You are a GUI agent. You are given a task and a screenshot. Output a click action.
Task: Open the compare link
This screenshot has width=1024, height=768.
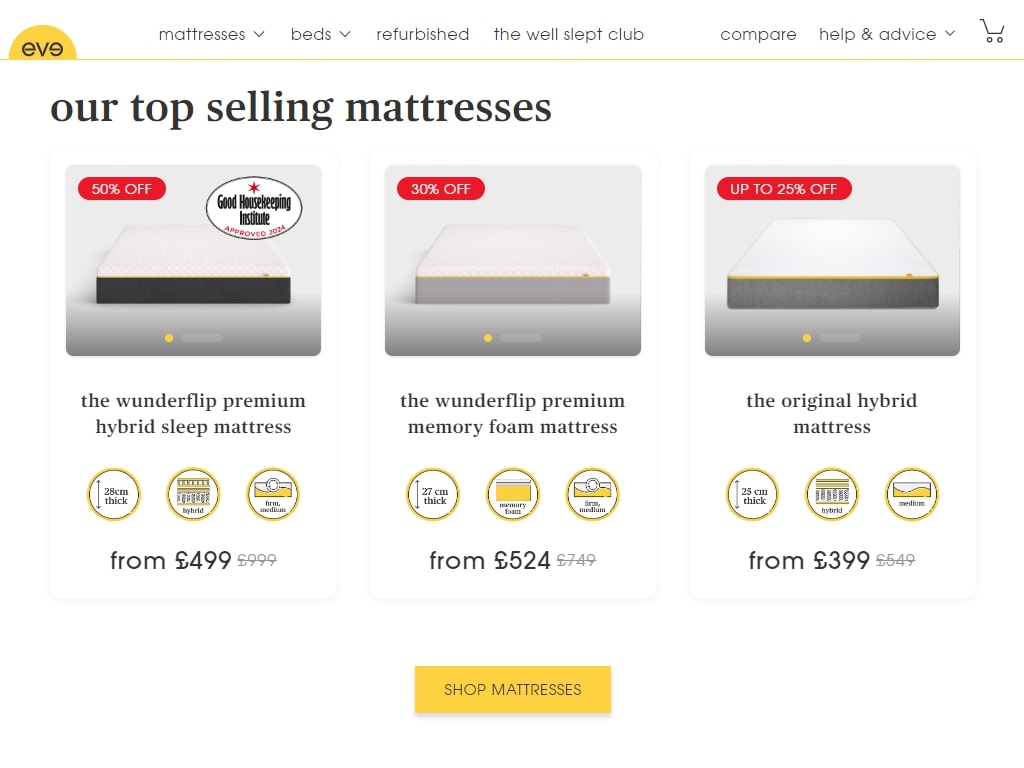(758, 34)
